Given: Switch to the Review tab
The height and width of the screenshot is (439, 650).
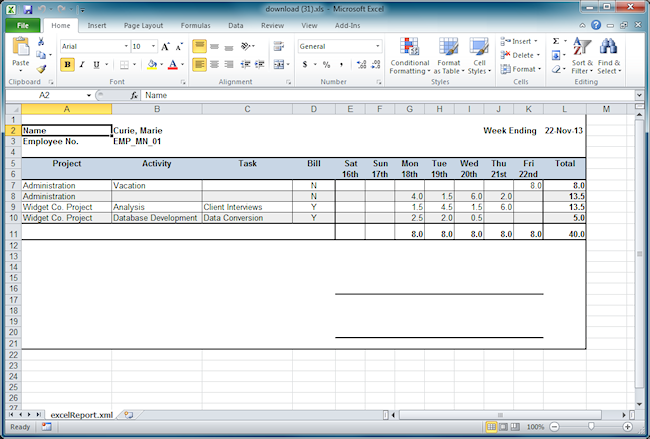Looking at the screenshot, I should pos(272,25).
